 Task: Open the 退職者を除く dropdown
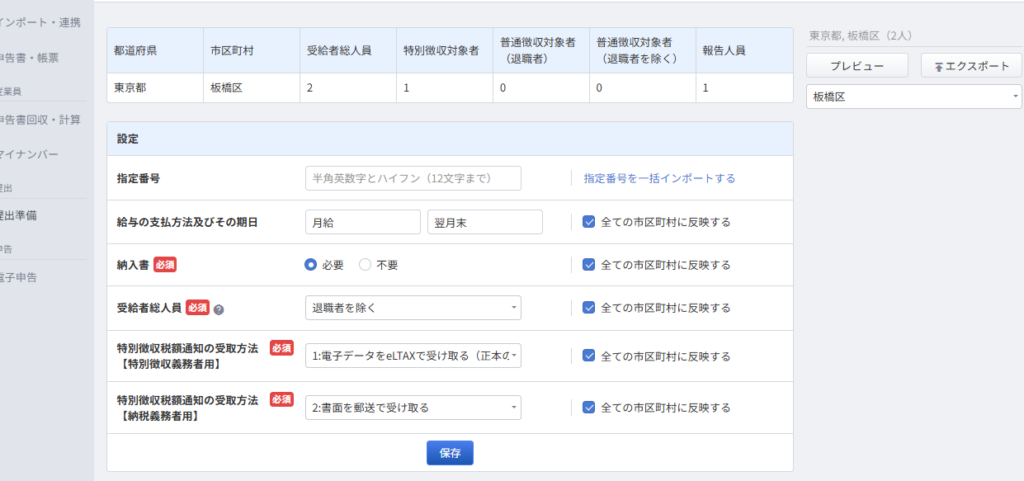pos(412,308)
